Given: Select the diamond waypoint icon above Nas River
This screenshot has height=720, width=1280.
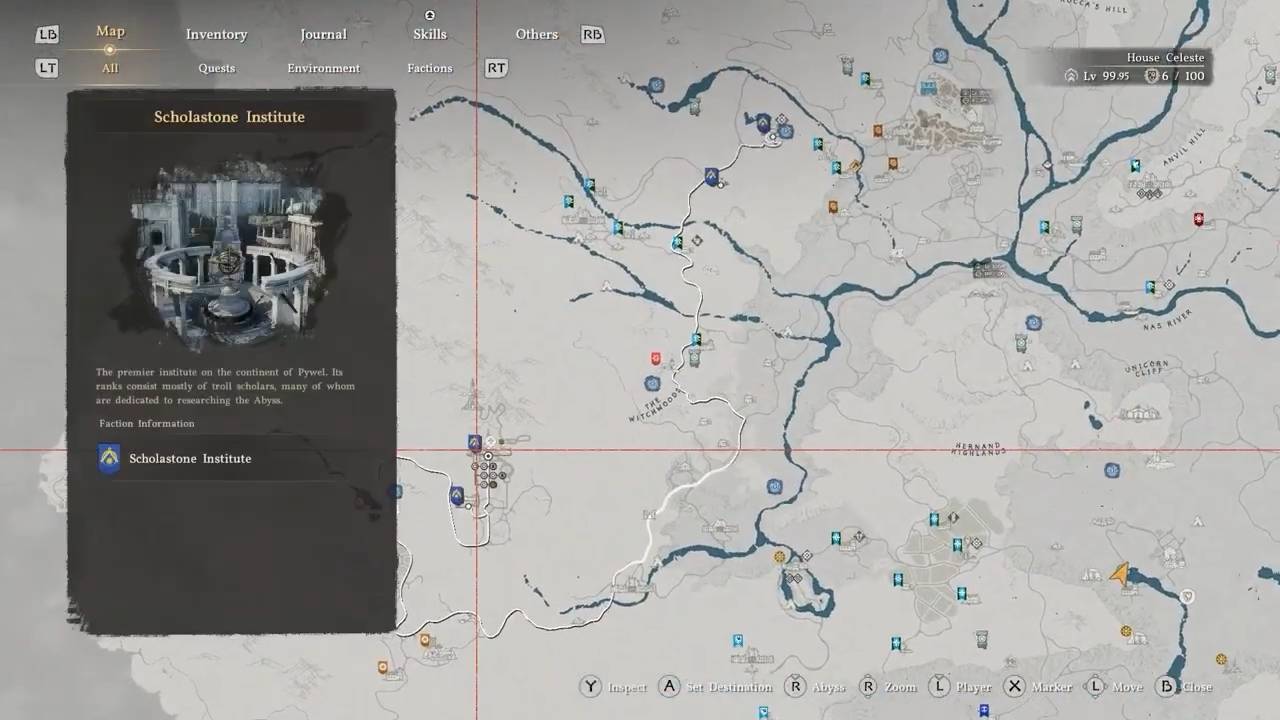Looking at the screenshot, I should point(1168,285).
